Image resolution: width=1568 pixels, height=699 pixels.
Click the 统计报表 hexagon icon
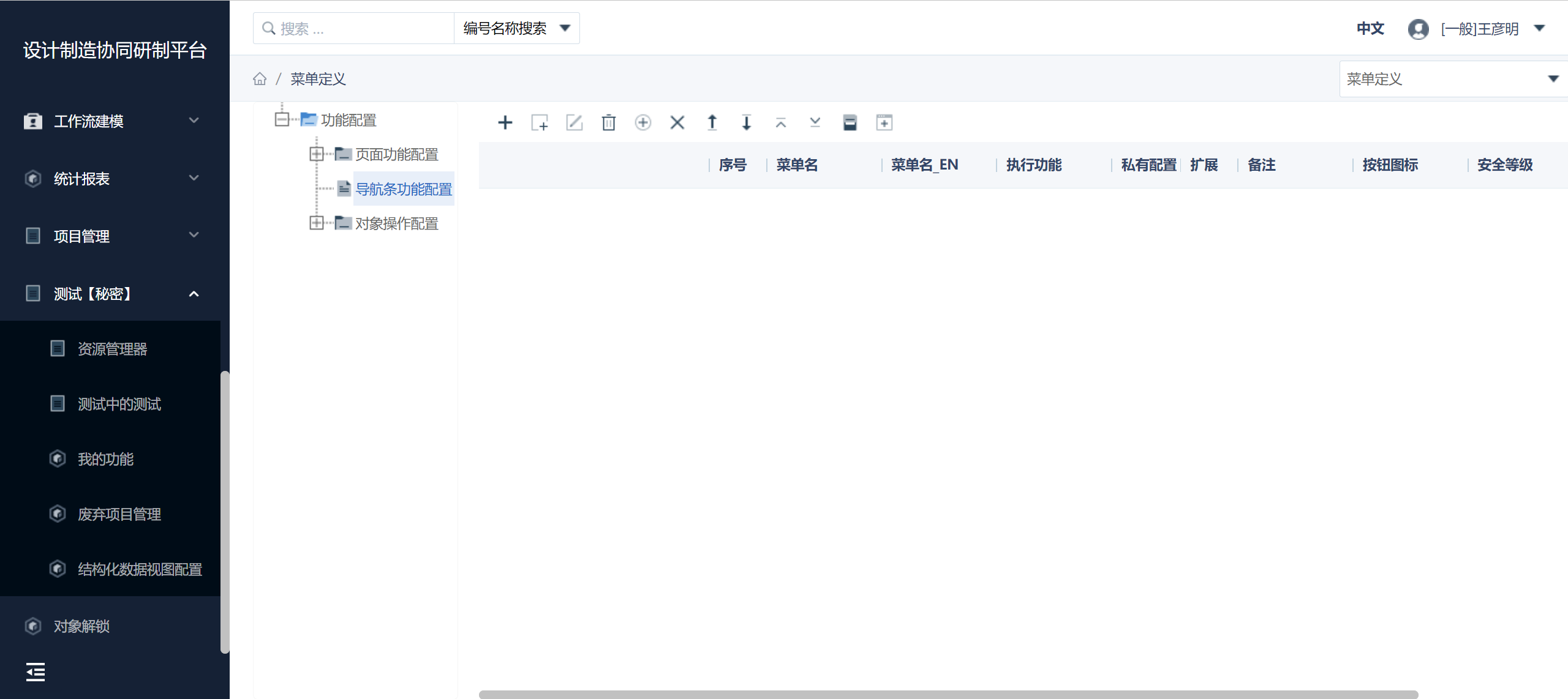coord(33,179)
